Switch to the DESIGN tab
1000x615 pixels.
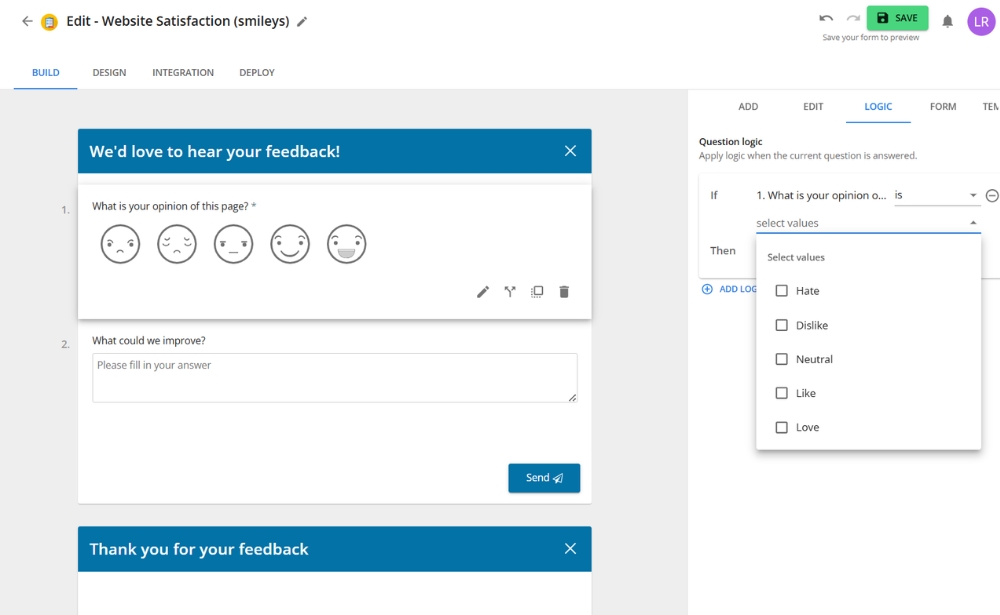coord(108,72)
